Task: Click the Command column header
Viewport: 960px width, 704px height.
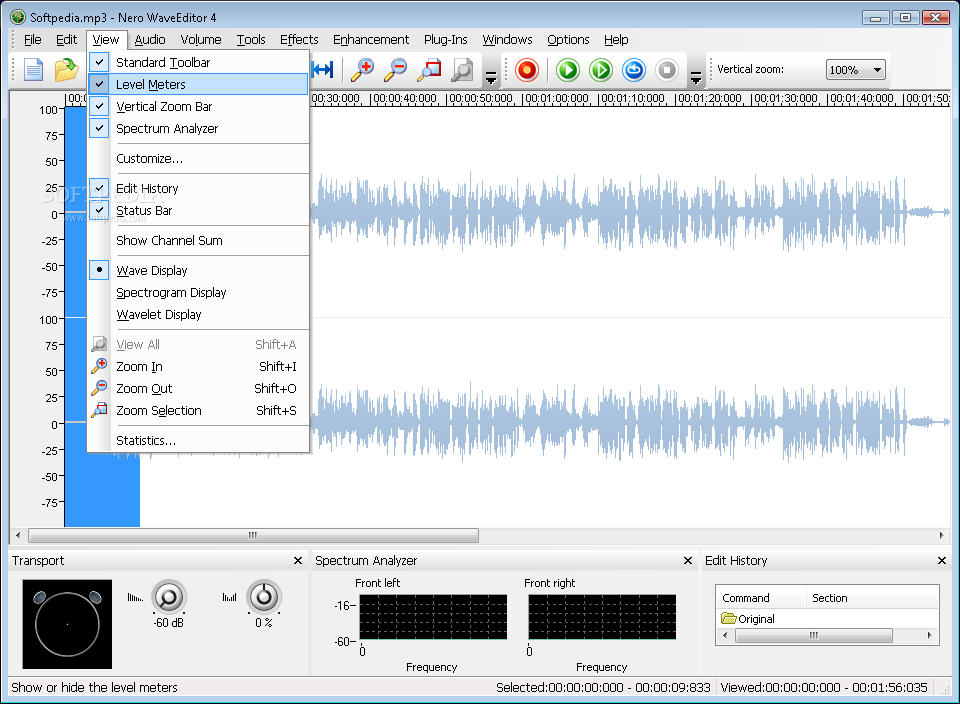Action: tap(761, 598)
